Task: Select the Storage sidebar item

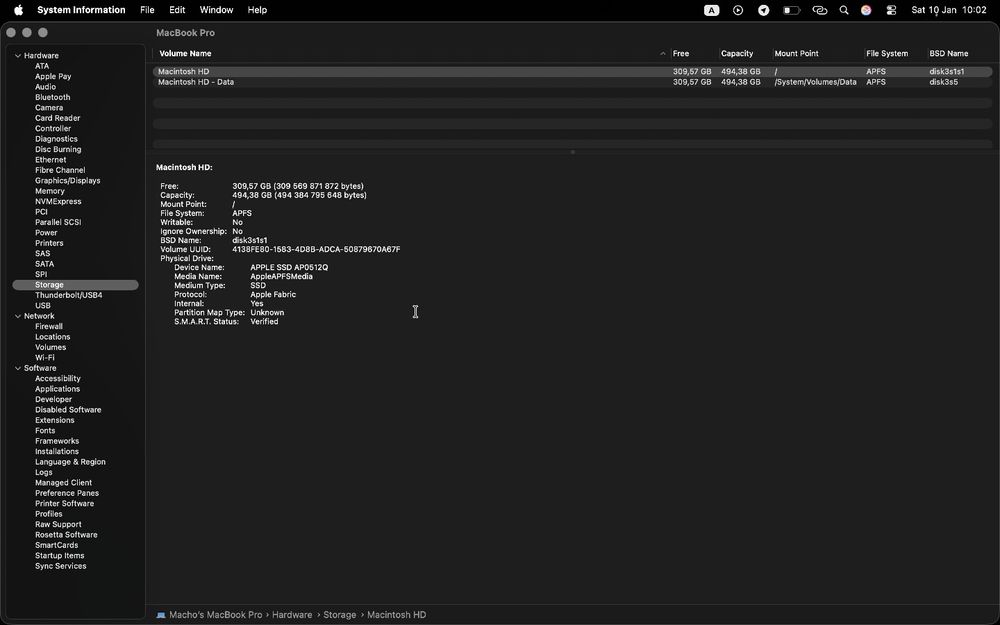Action: point(75,285)
